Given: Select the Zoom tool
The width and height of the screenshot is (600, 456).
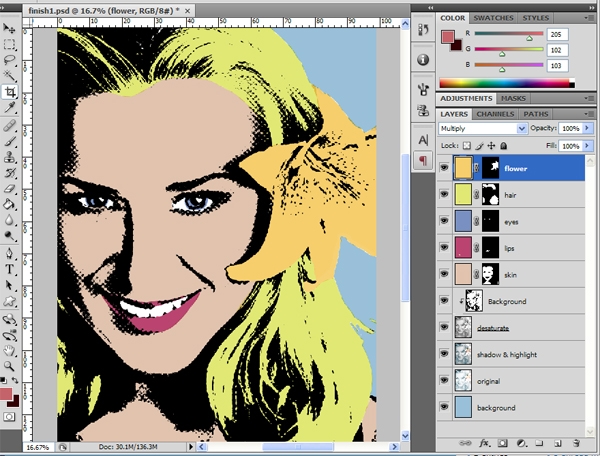Looking at the screenshot, I should [x=9, y=366].
